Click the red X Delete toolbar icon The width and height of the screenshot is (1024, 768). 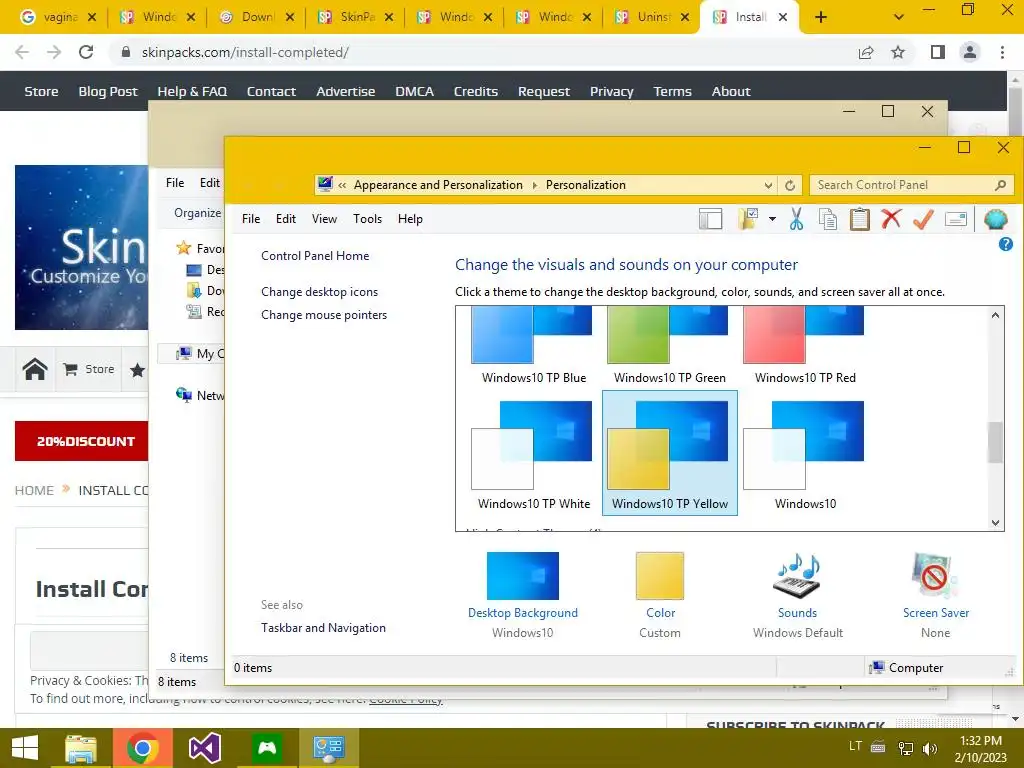pos(891,219)
